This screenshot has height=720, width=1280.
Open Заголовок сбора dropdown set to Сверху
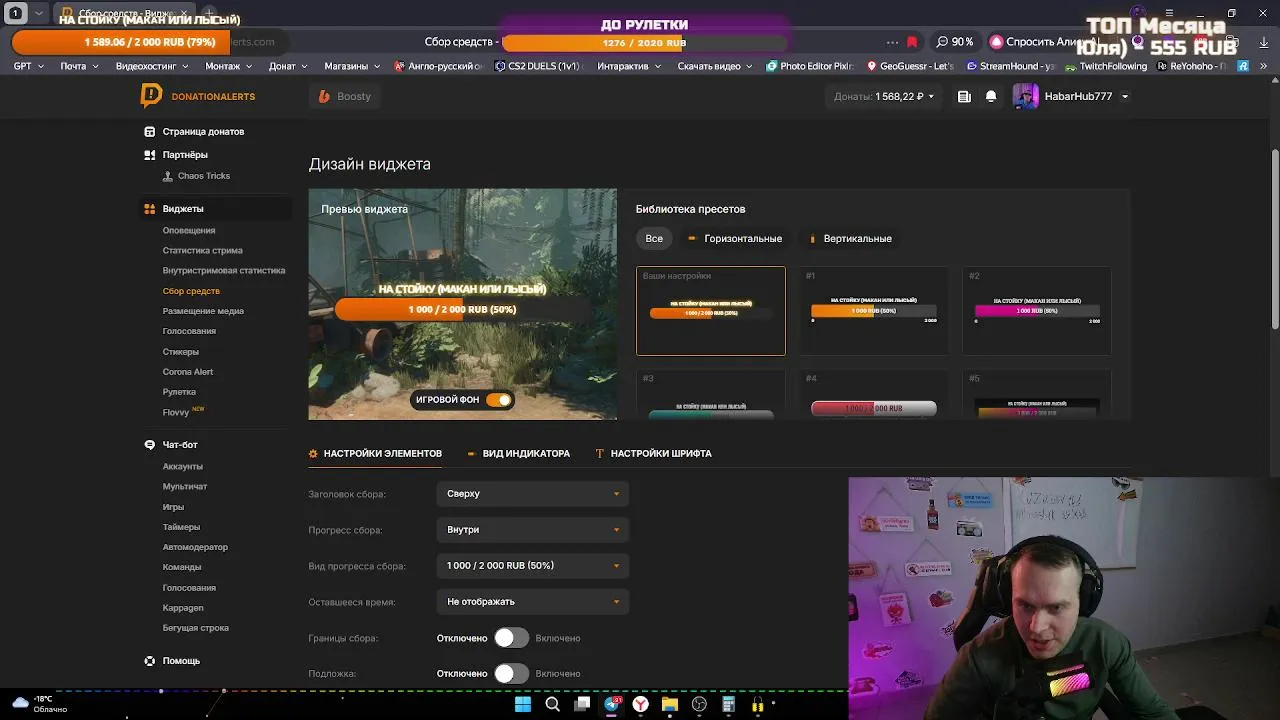533,494
